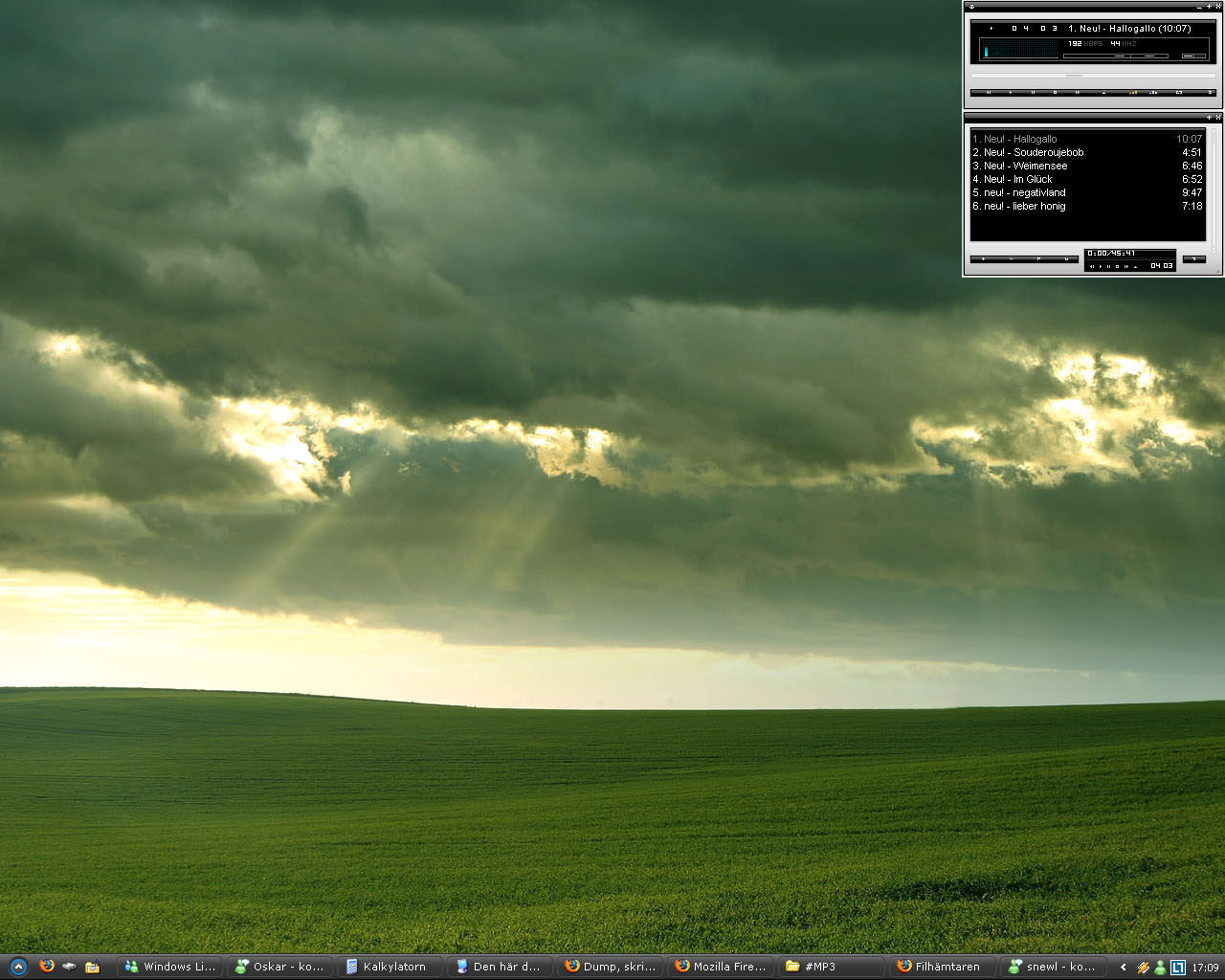Pause playback in the main player
This screenshot has width=1225, height=980.
pos(1033,93)
